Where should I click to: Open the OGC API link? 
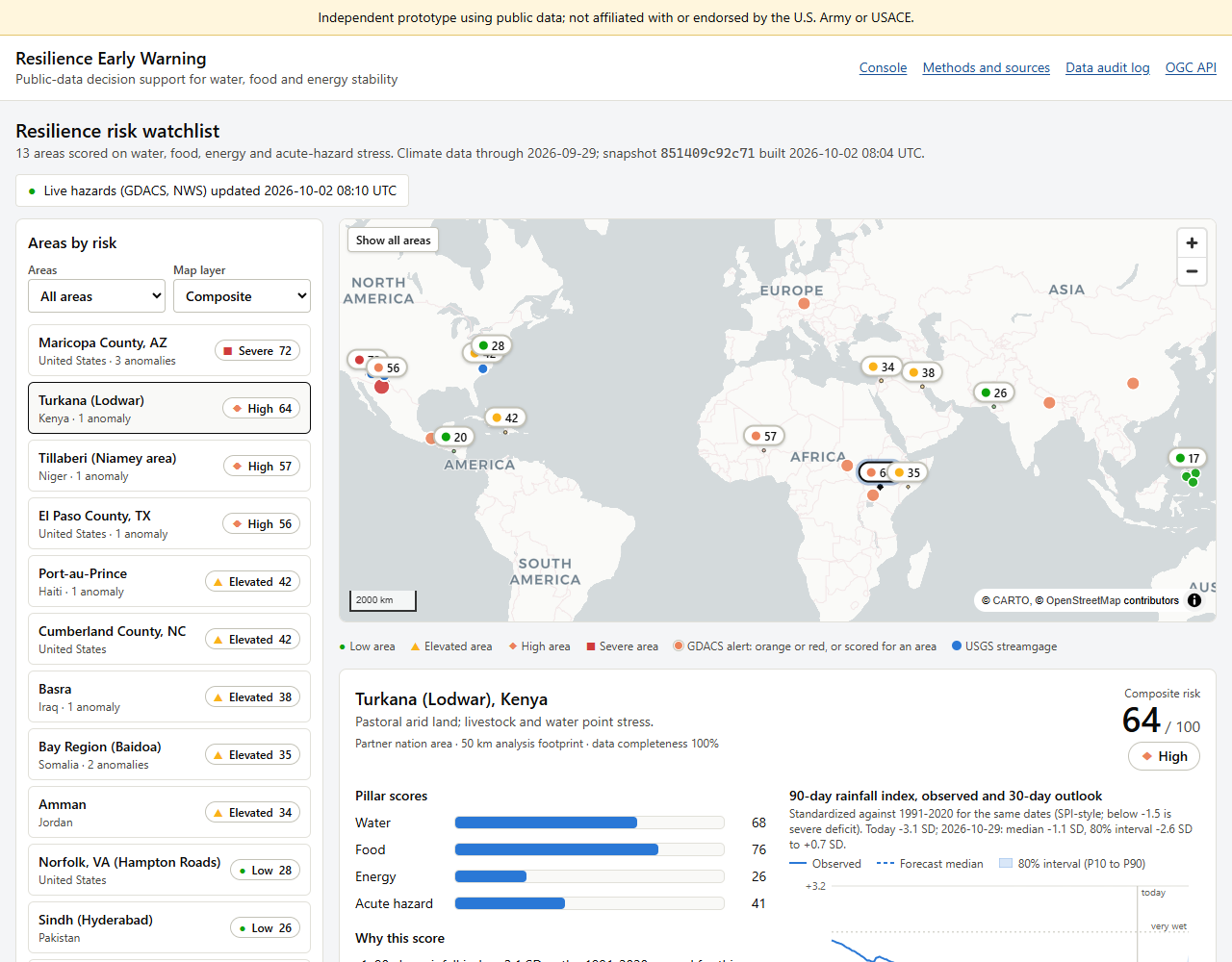1191,67
